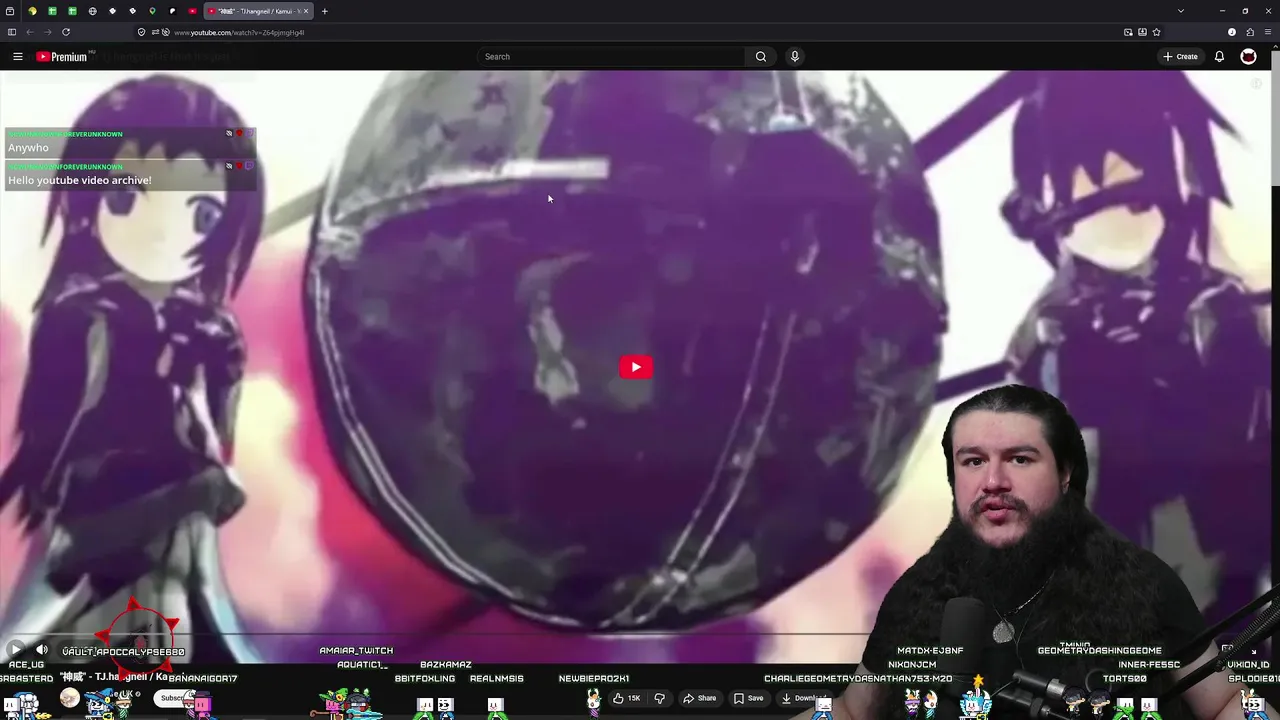Click the small play button in player controls
This screenshot has width=1280, height=720.
point(16,650)
